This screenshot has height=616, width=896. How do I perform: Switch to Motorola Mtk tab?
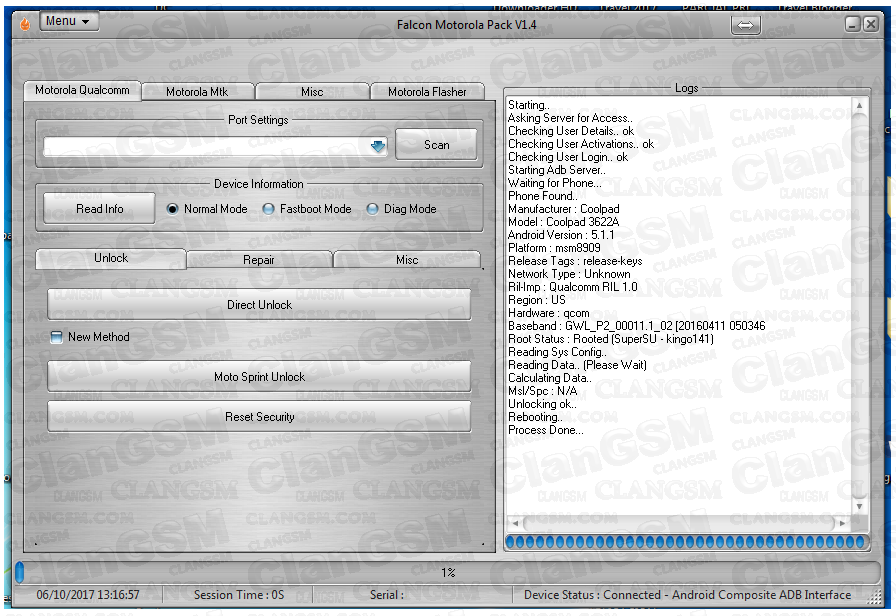click(x=197, y=92)
